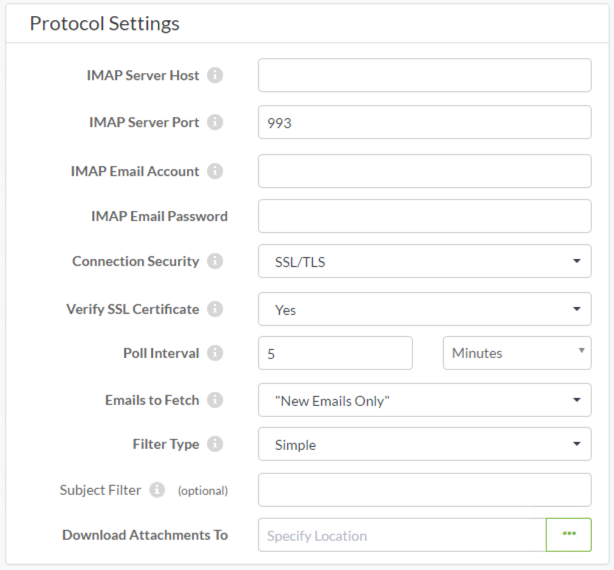Open the Minutes unit dropdown
The height and width of the screenshot is (570, 614).
click(517, 353)
